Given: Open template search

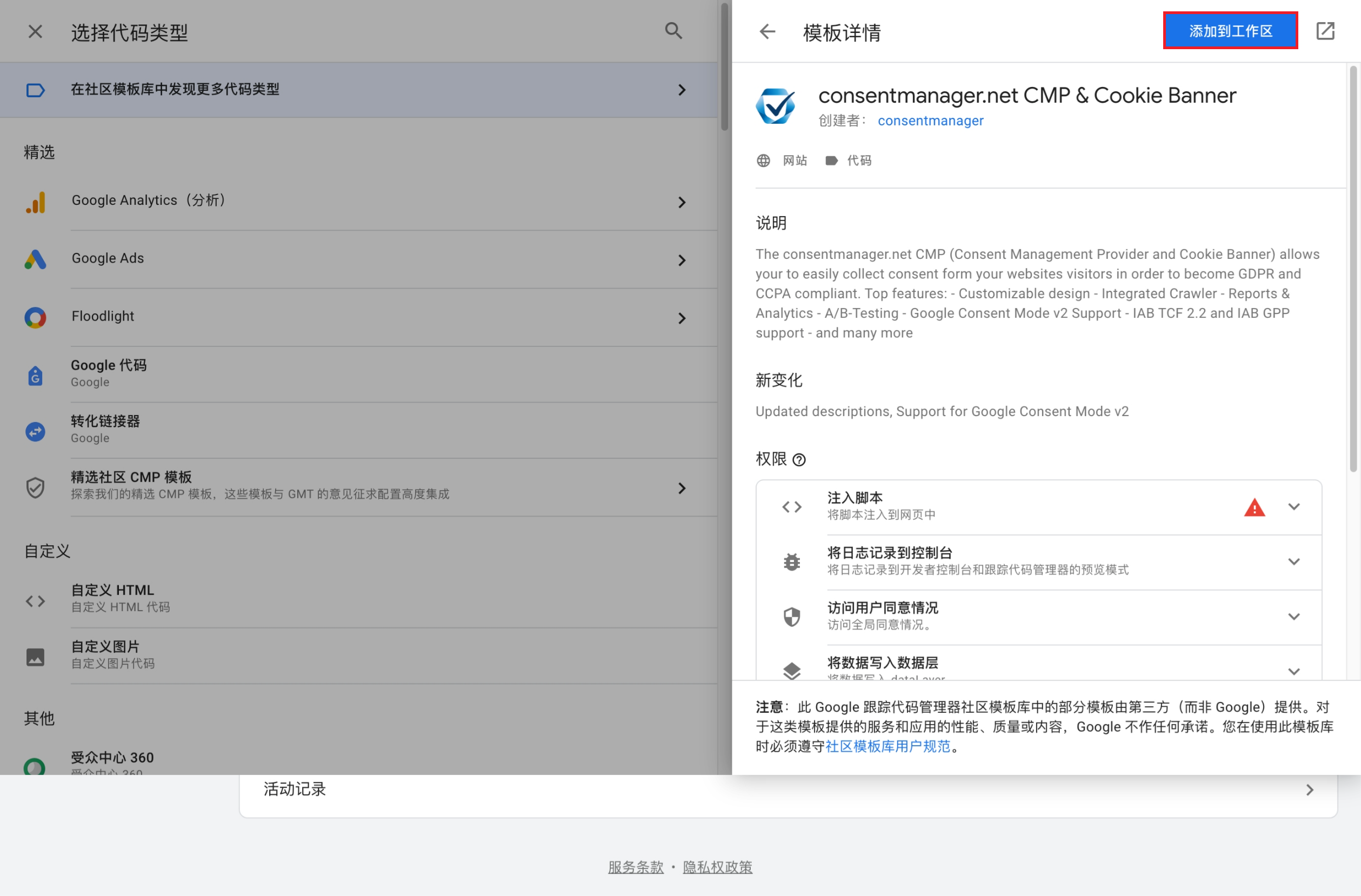Looking at the screenshot, I should pos(673,31).
